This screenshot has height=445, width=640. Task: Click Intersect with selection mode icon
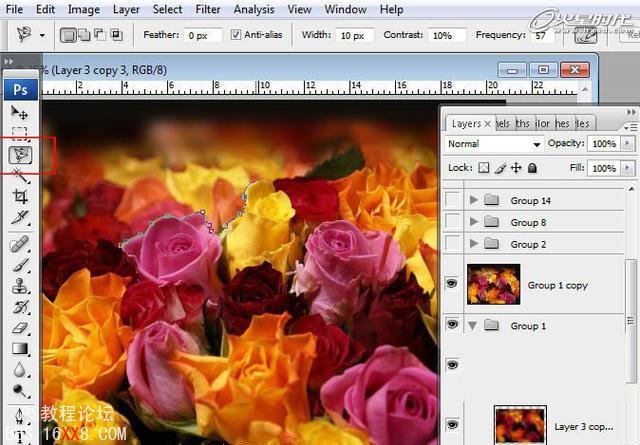[116, 35]
